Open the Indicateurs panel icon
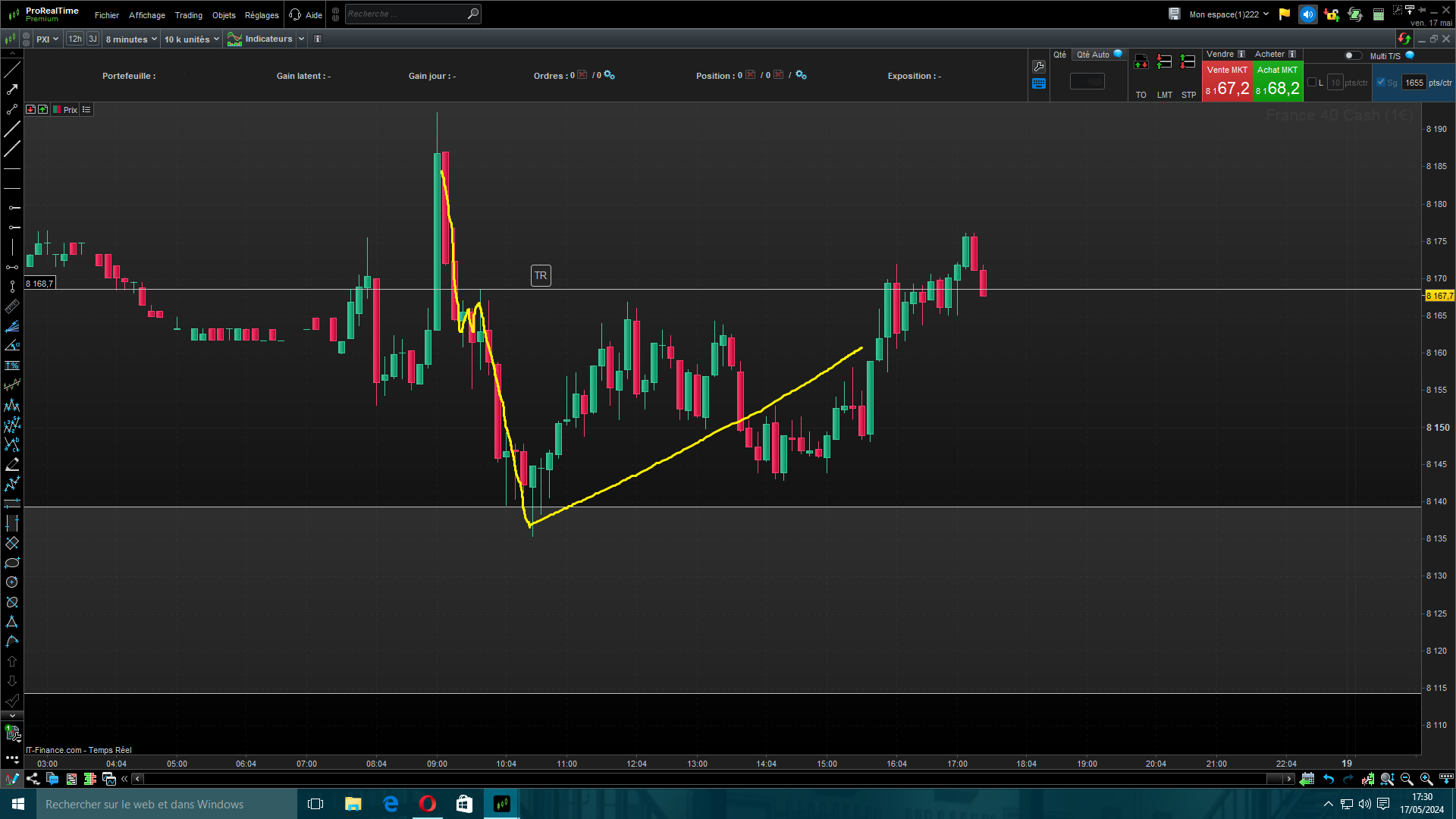The height and width of the screenshot is (819, 1456). click(234, 39)
